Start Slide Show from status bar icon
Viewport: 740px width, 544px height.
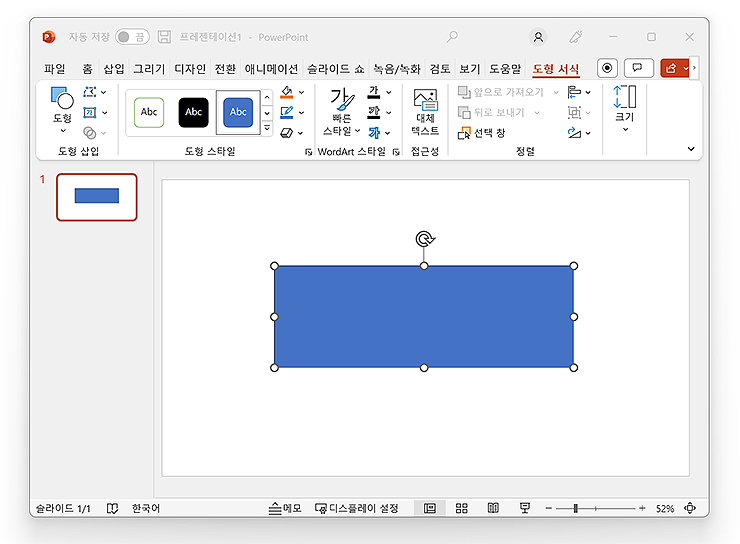(525, 508)
